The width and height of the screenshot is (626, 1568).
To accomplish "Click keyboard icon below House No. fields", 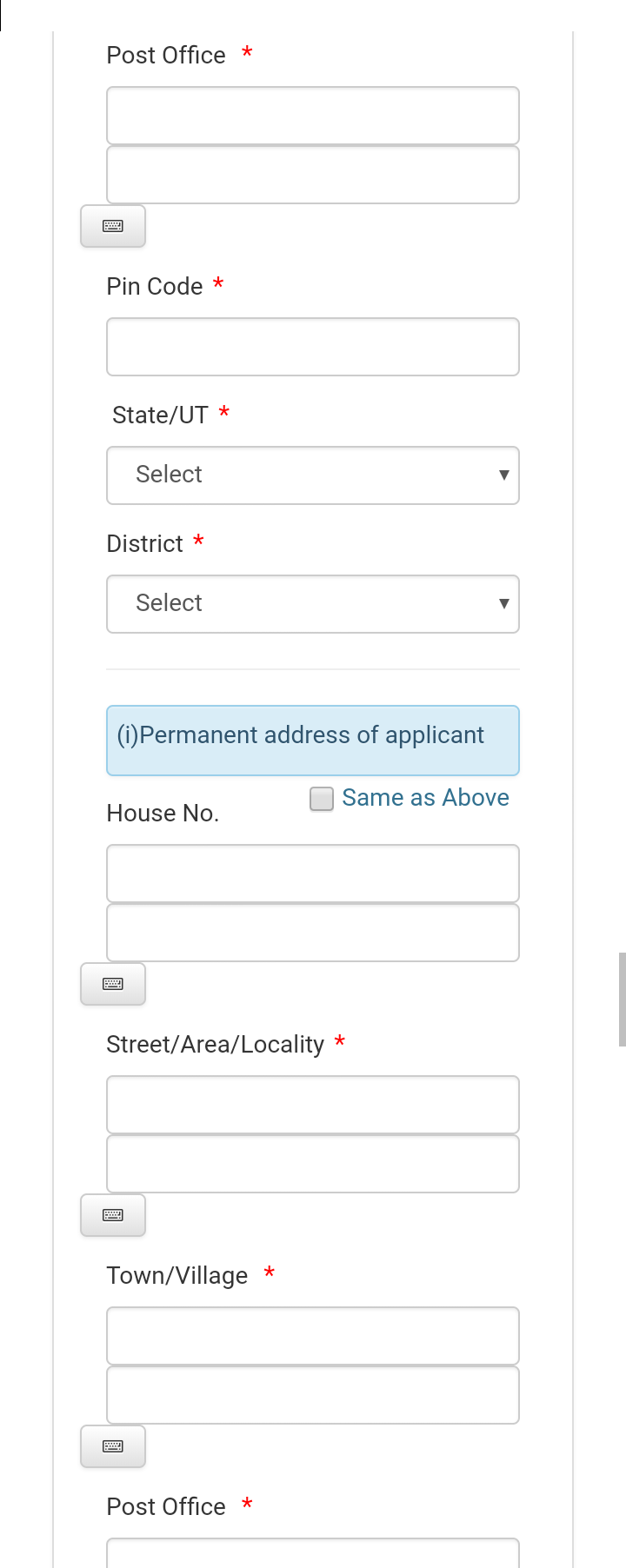I will 113,984.
